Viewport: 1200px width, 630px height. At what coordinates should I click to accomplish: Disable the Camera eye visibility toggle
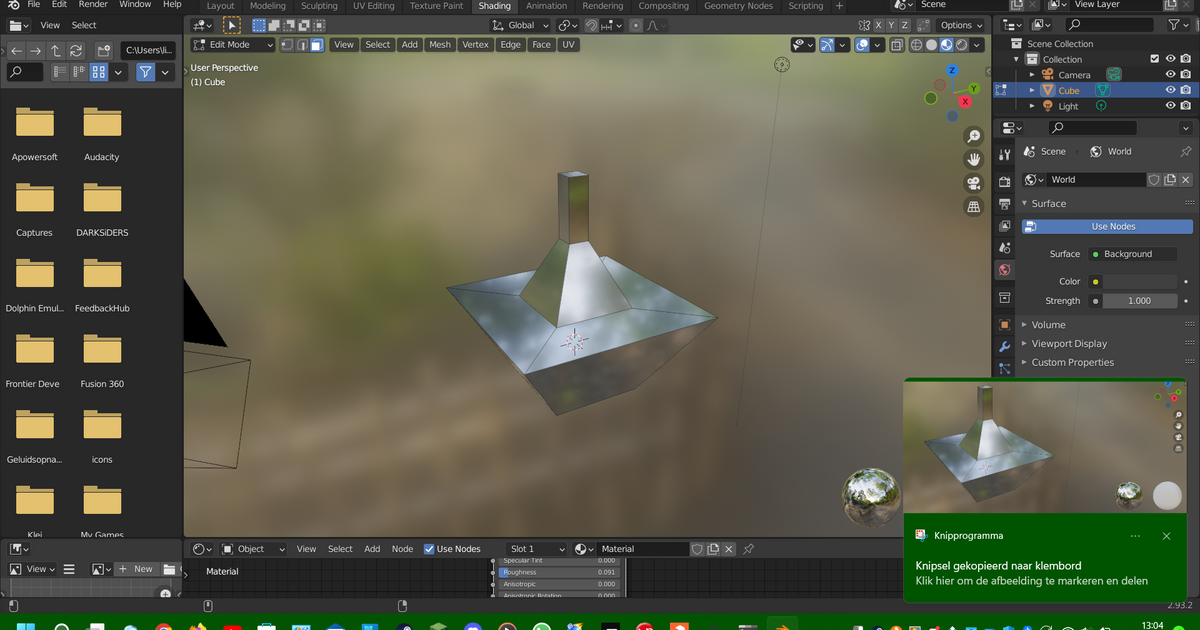1170,74
